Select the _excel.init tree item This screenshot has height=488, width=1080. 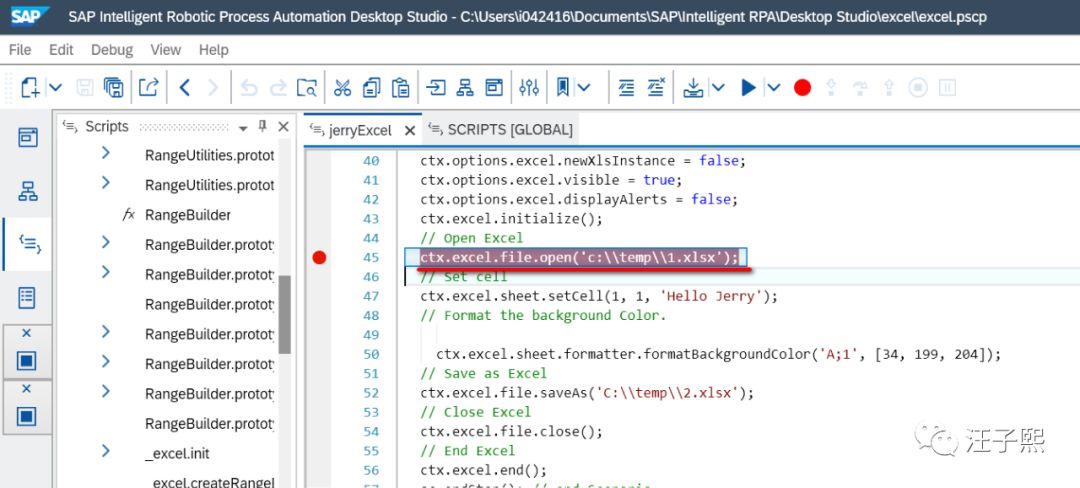(x=177, y=454)
